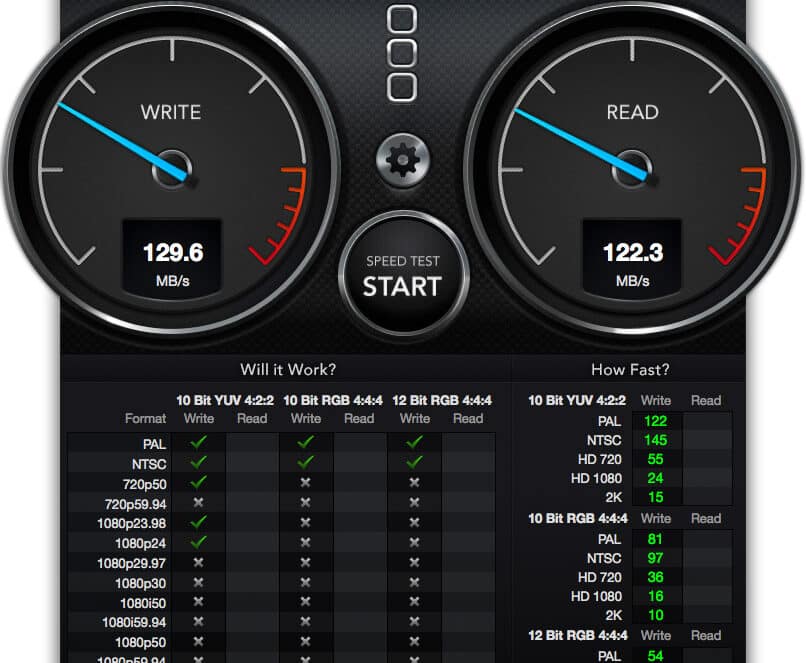Click NTSC row checkmark under 10 Bit RGB Write
This screenshot has width=806, height=663.
pos(305,462)
